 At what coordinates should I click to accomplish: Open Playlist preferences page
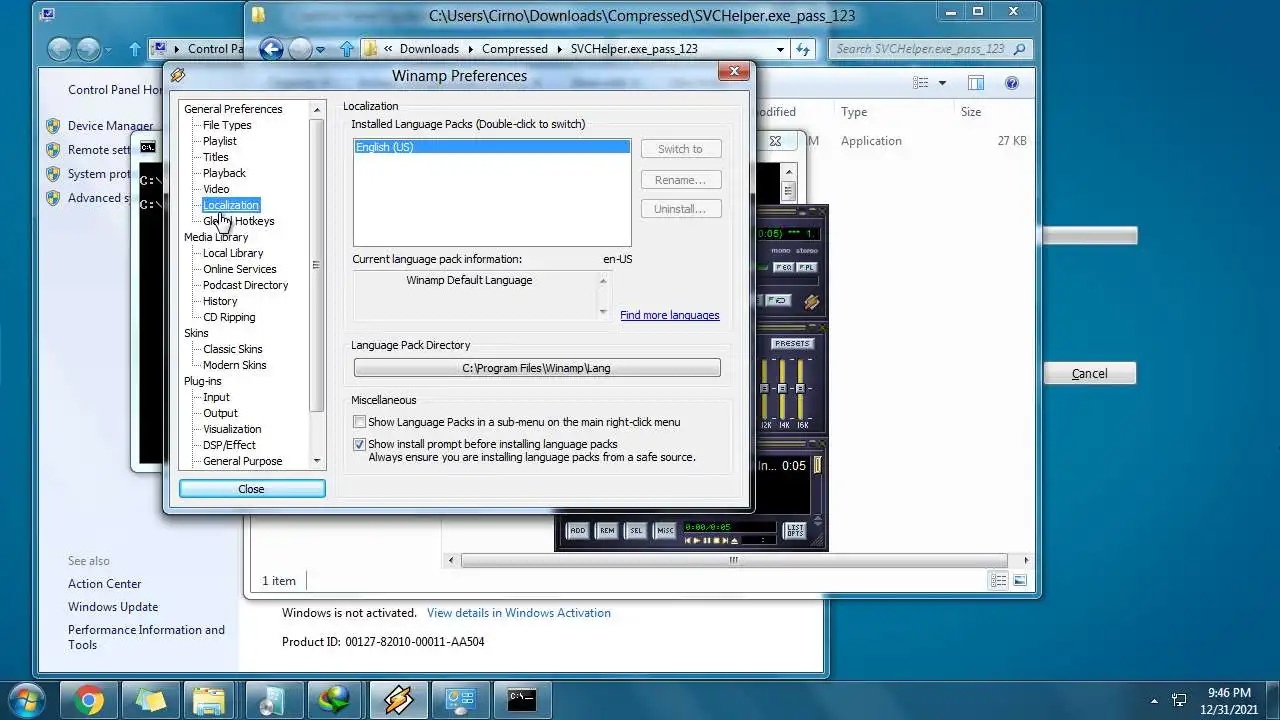coord(220,141)
